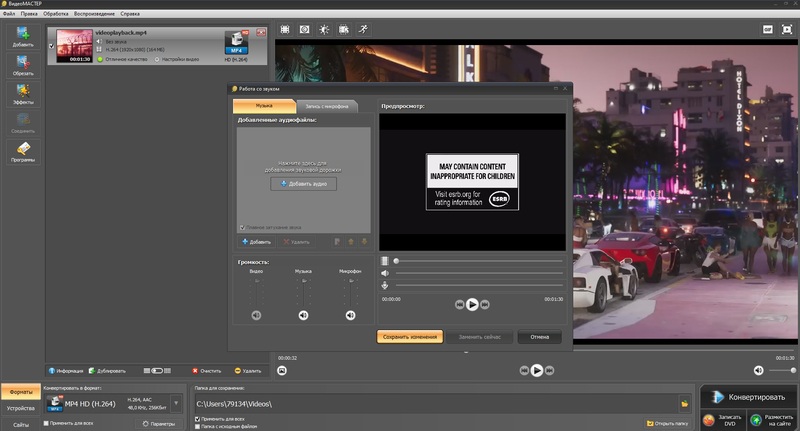Click the Дублировать button
Viewport: 800px width, 431px height.
[x=107, y=371]
